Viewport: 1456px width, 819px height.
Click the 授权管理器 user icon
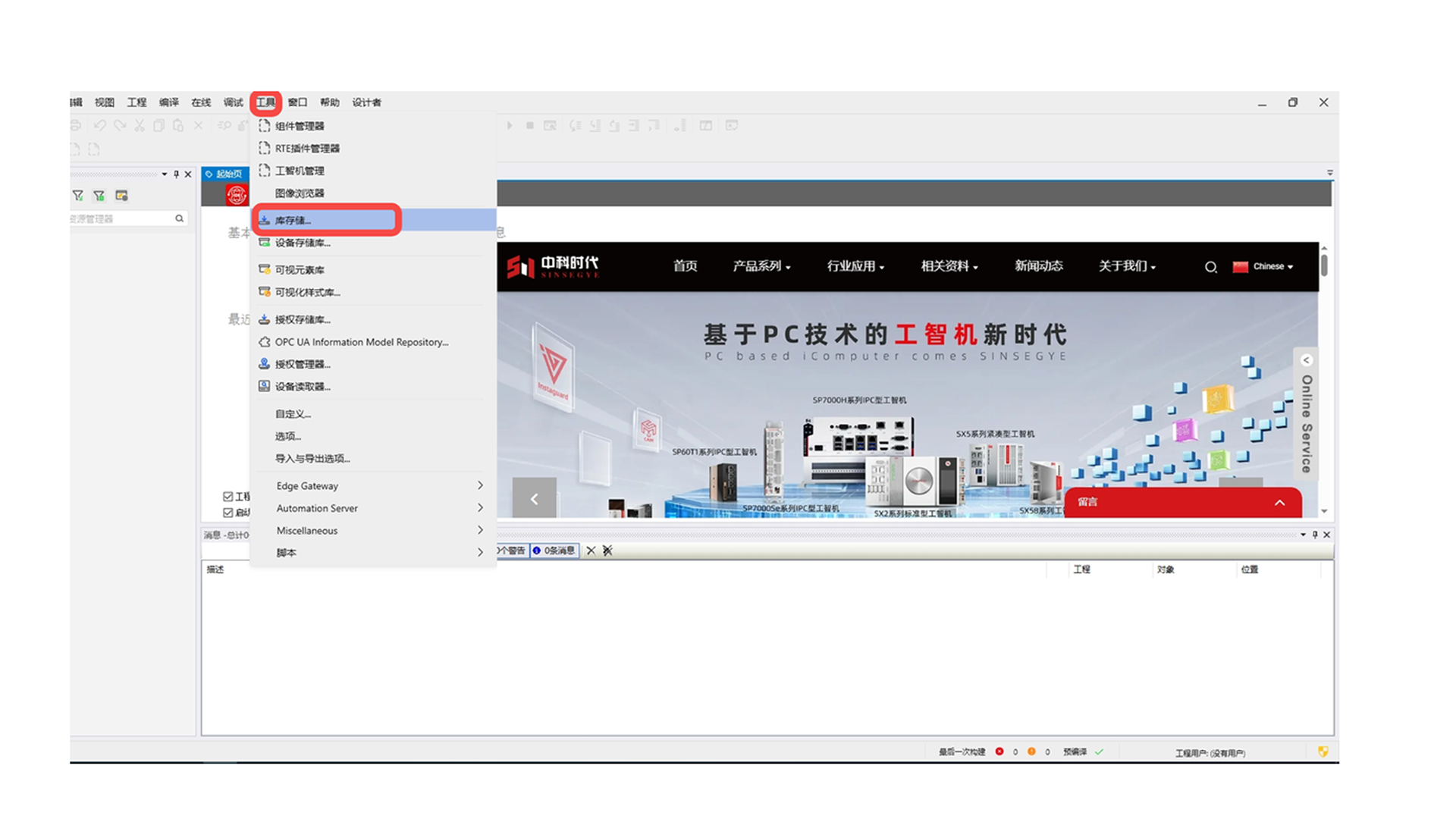[x=265, y=364]
